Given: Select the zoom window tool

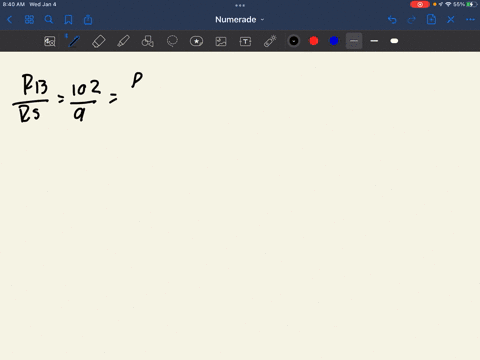Looking at the screenshot, I should point(50,41).
